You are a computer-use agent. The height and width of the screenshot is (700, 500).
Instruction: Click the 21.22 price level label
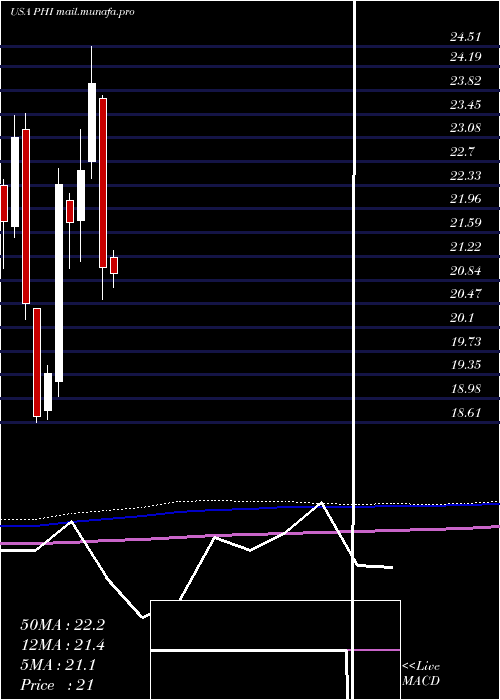click(465, 247)
